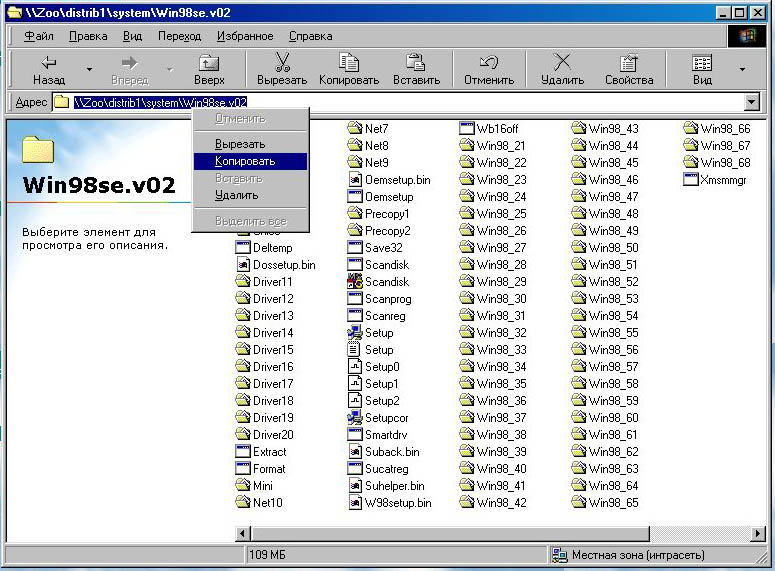This screenshot has height=571, width=775.
Task: Click the scroll right arrow button
Action: click(x=758, y=533)
